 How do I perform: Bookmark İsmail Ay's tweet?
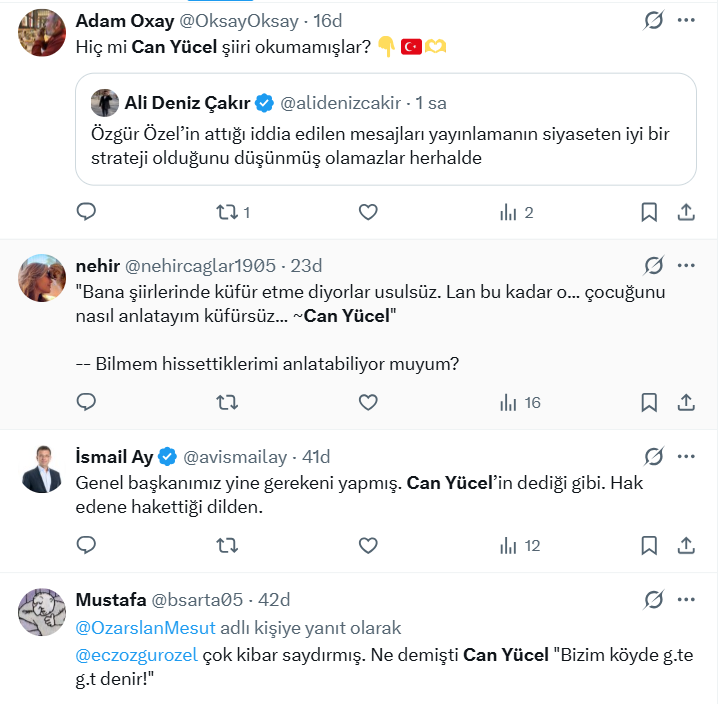point(648,545)
